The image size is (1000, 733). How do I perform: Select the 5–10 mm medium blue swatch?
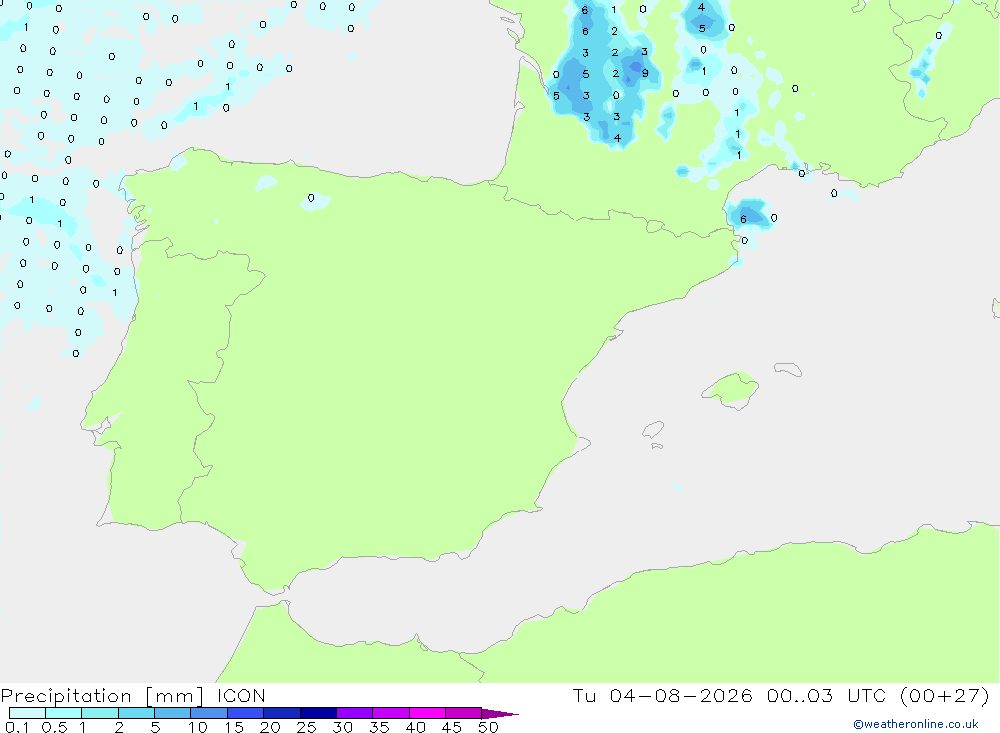point(172,713)
